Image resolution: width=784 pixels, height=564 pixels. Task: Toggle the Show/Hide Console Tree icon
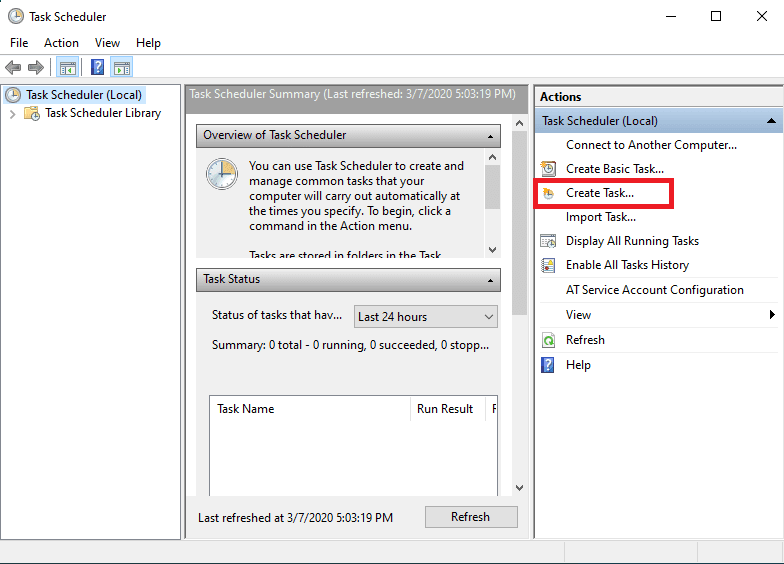point(68,68)
